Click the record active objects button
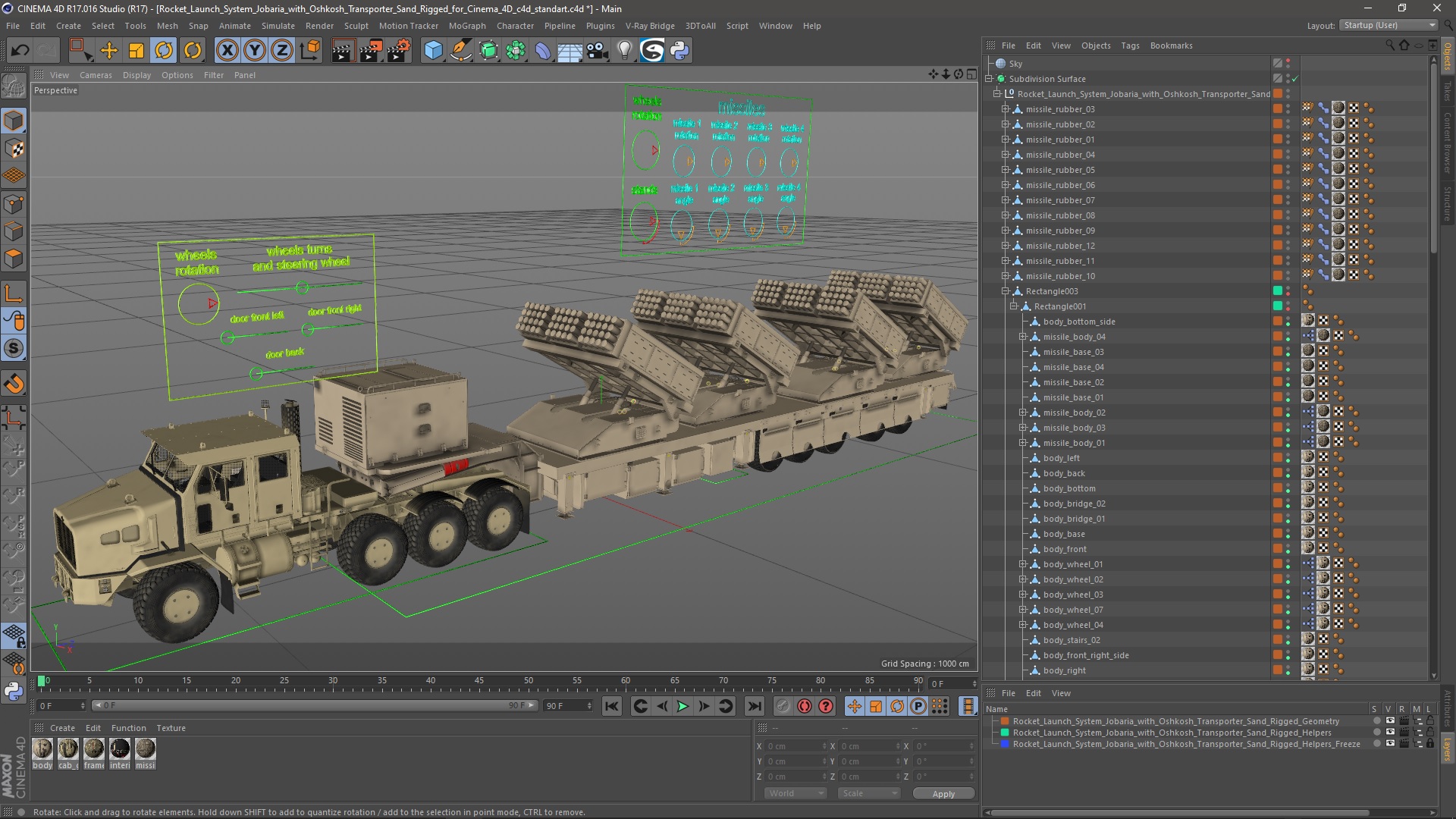Image resolution: width=1456 pixels, height=819 pixels. click(783, 706)
